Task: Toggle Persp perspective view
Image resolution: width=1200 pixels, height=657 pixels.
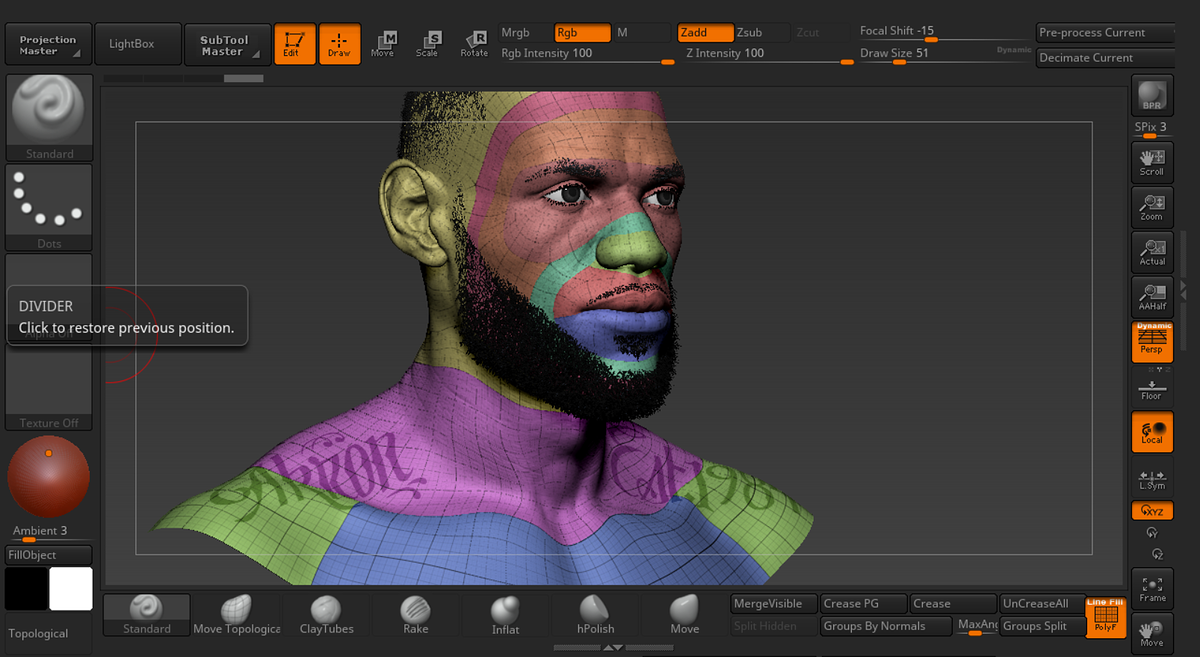Action: point(1152,342)
